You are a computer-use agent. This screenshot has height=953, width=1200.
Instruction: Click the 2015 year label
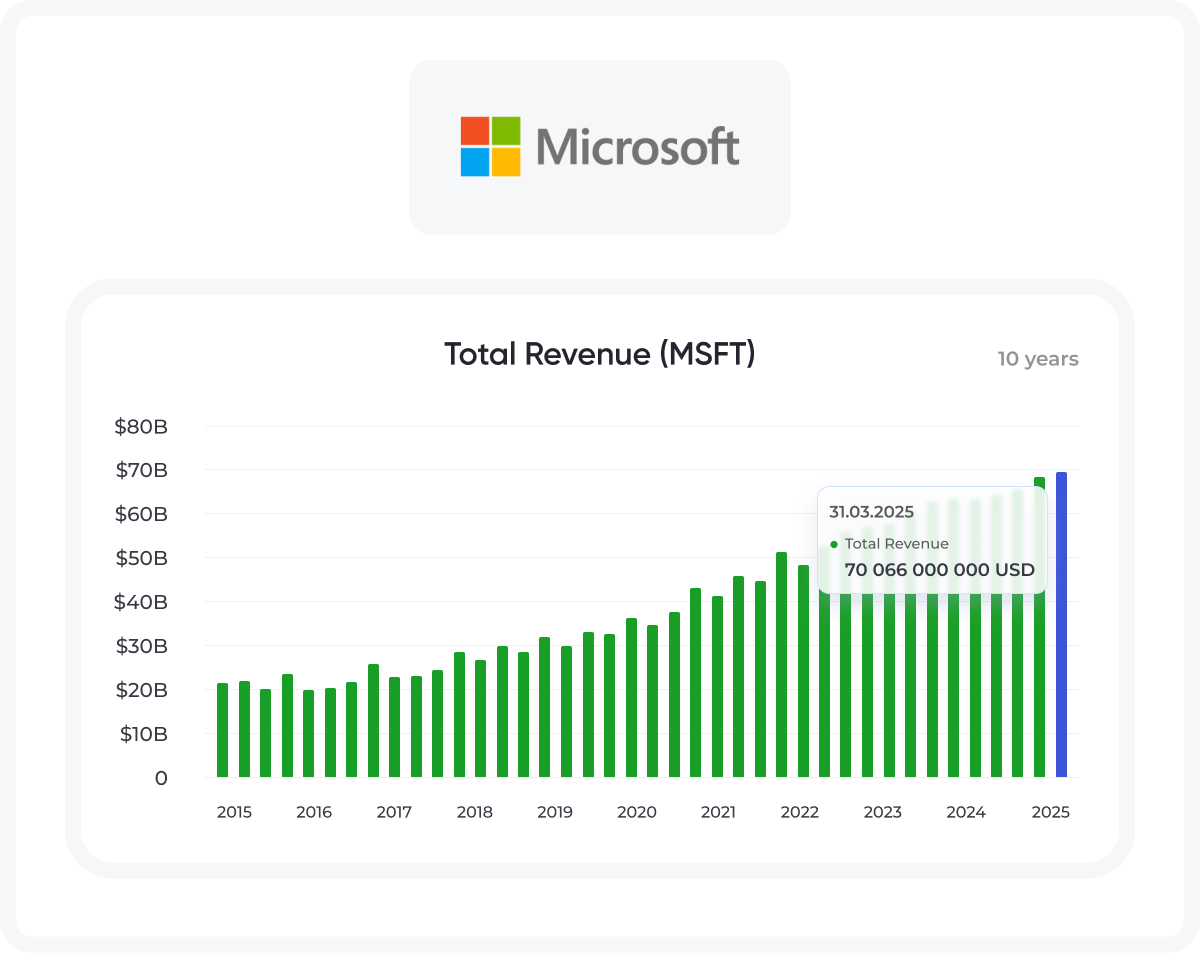click(234, 812)
